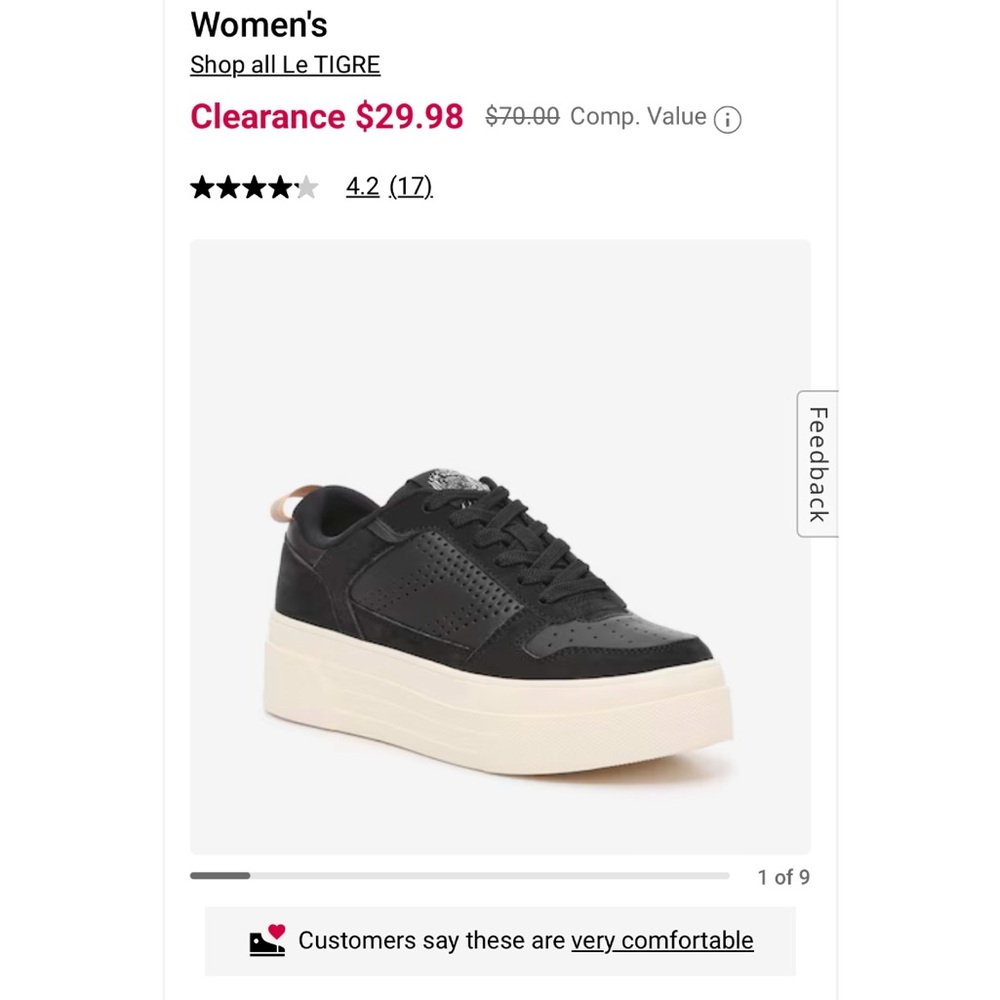This screenshot has width=1000, height=1000.
Task: Click the fourth rating star
Action: coord(278,186)
